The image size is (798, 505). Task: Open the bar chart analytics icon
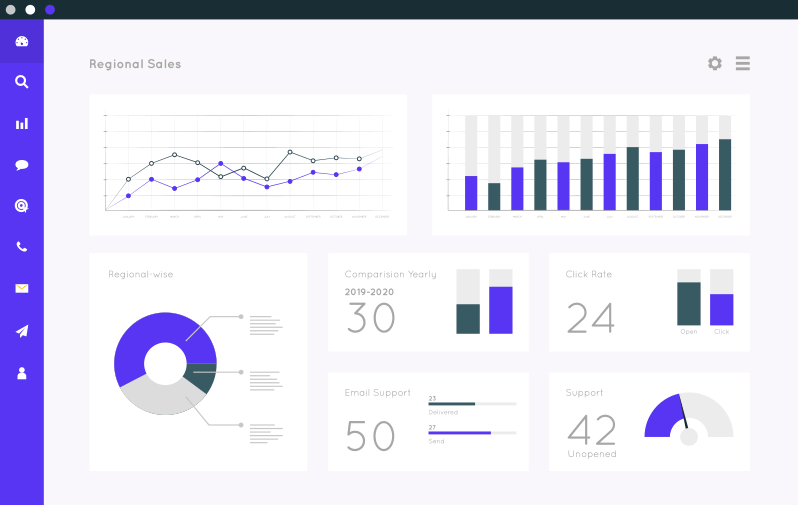[x=22, y=124]
